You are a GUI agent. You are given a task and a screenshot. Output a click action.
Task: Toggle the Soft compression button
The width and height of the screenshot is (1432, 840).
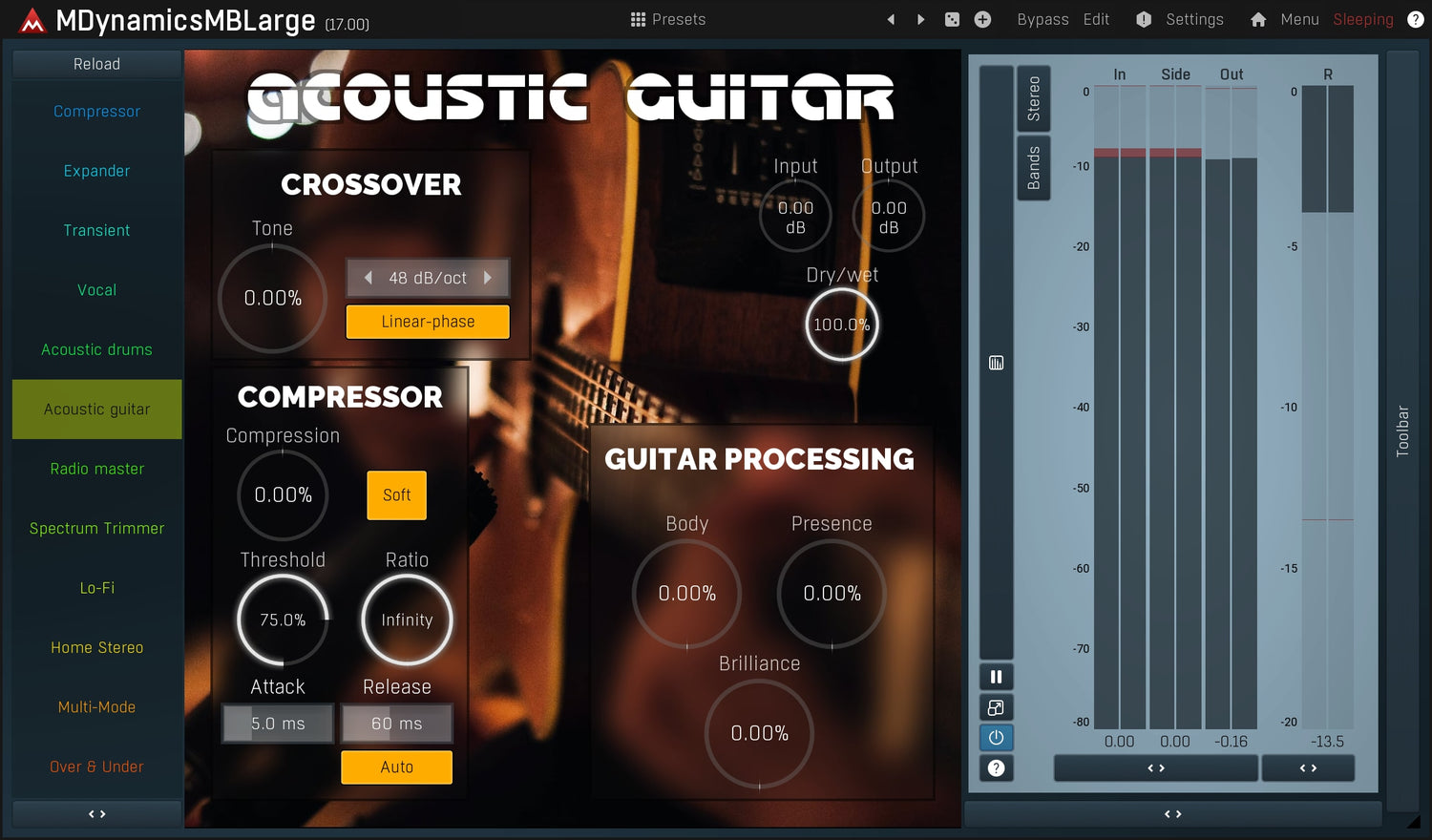(396, 495)
